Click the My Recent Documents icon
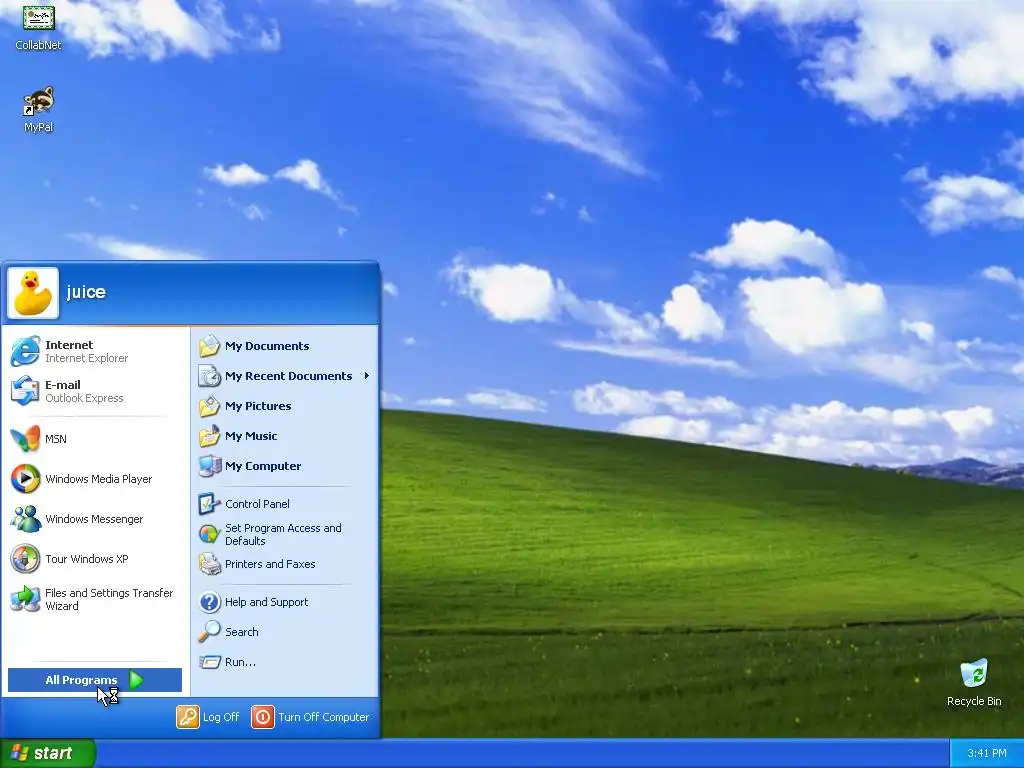The width and height of the screenshot is (1024, 768). click(210, 376)
